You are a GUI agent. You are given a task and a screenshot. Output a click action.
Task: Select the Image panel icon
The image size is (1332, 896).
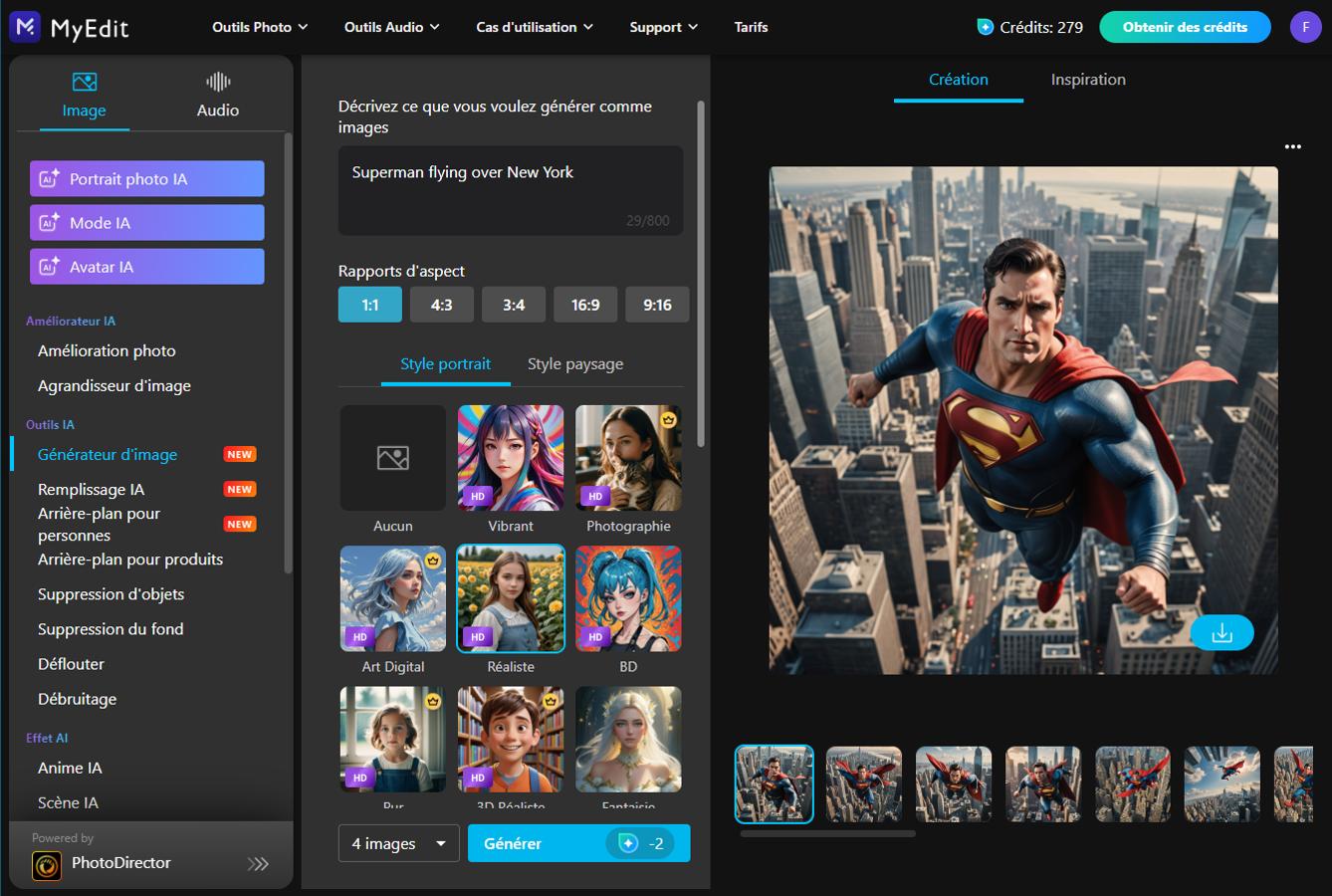(x=85, y=82)
